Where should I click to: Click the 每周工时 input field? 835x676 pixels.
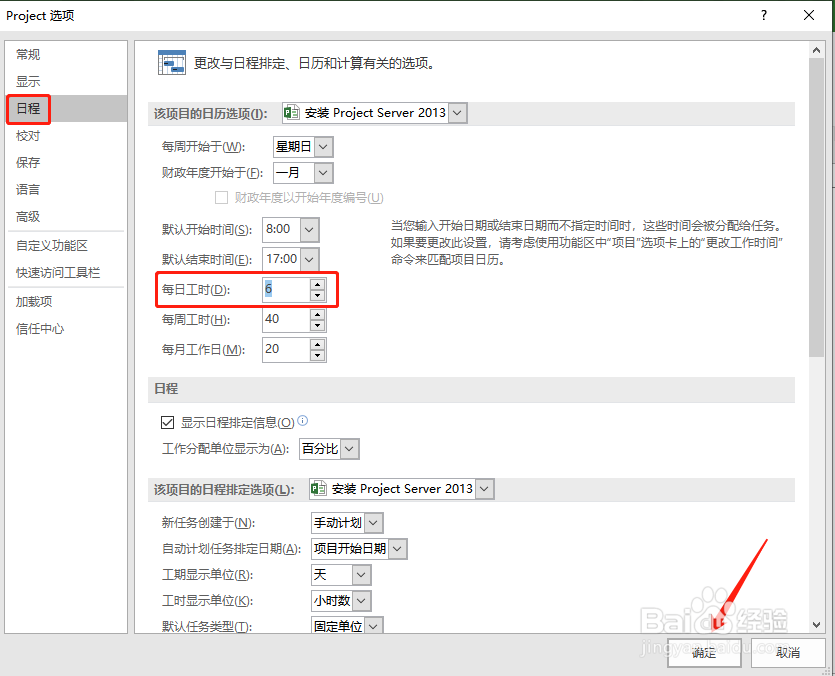[x=286, y=320]
